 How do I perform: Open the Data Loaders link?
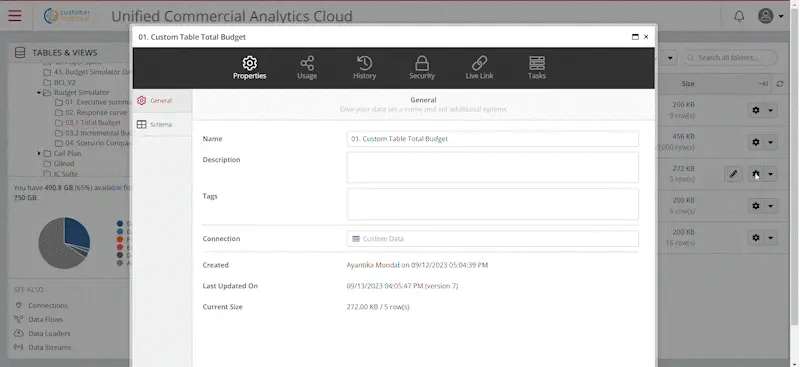(49, 333)
